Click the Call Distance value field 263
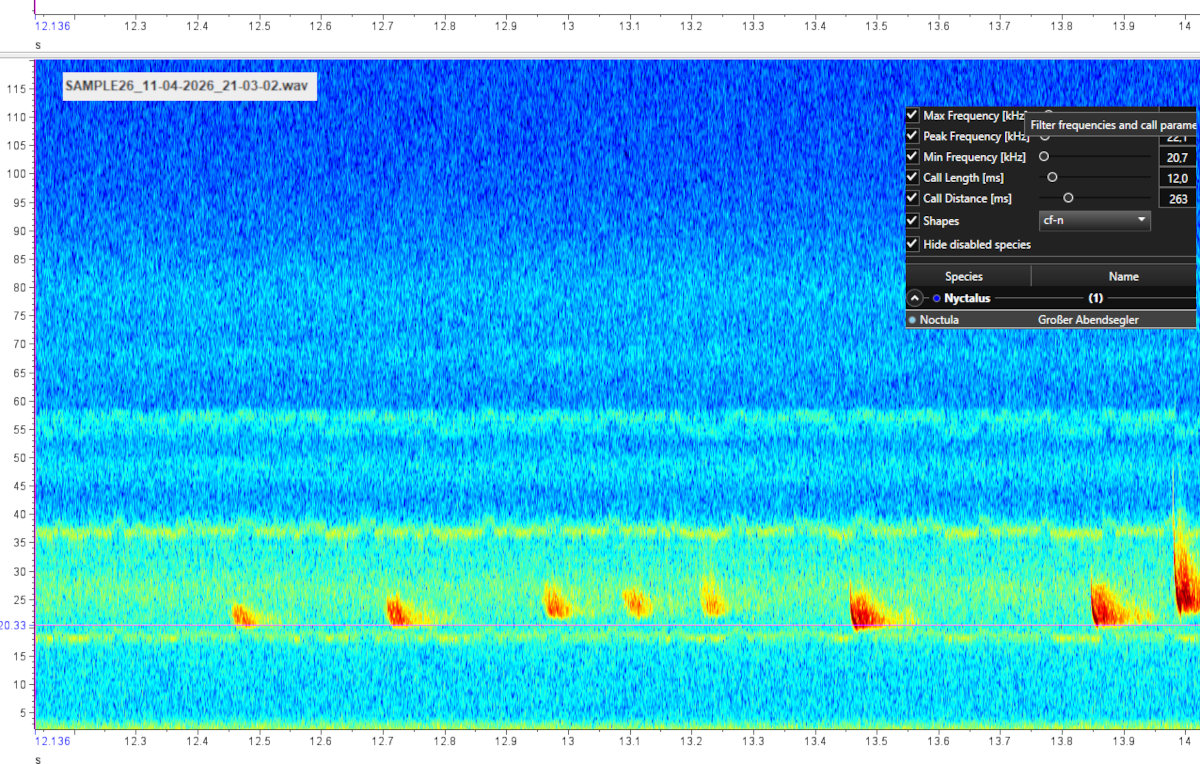Viewport: 1200px width, 764px height. click(1177, 199)
